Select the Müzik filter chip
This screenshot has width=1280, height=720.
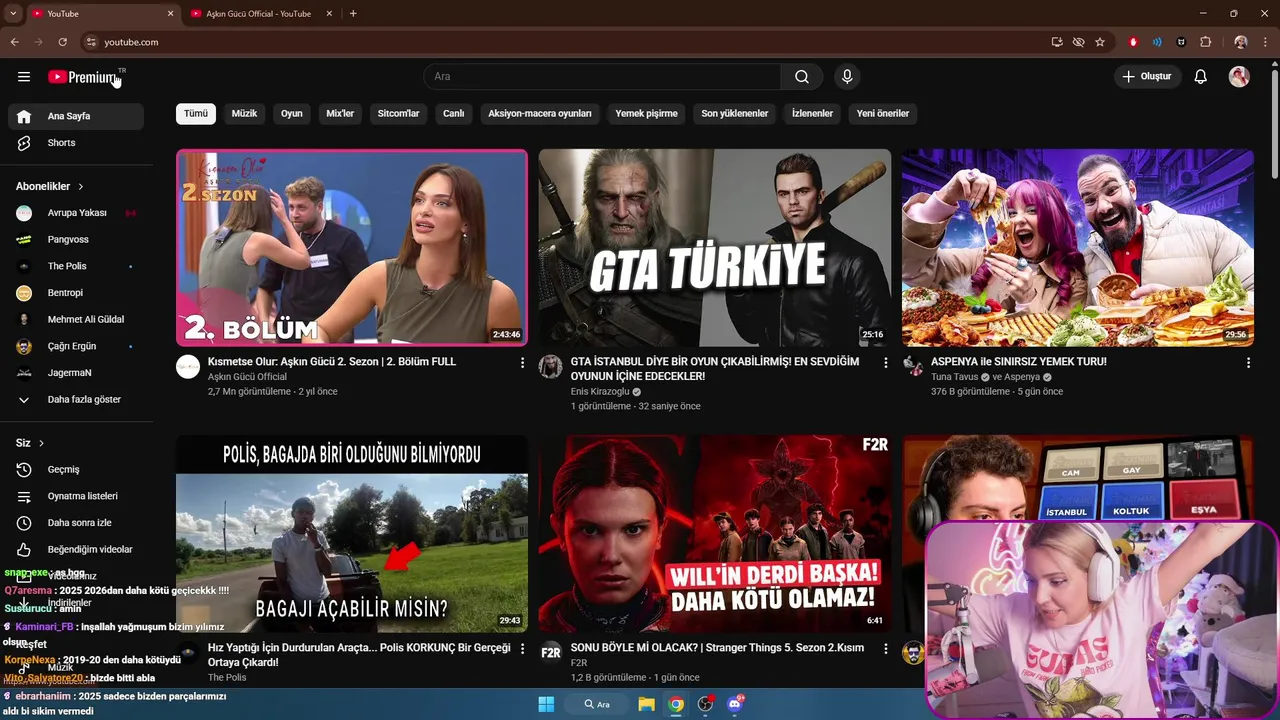click(244, 114)
